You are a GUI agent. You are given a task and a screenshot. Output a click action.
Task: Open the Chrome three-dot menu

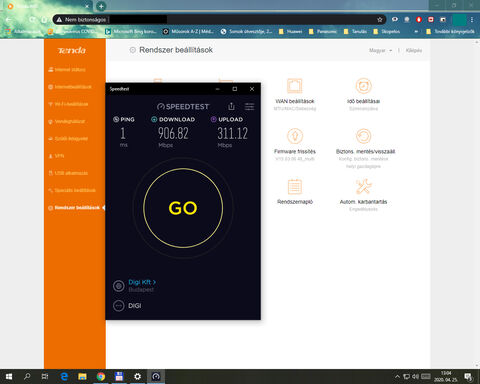472,20
